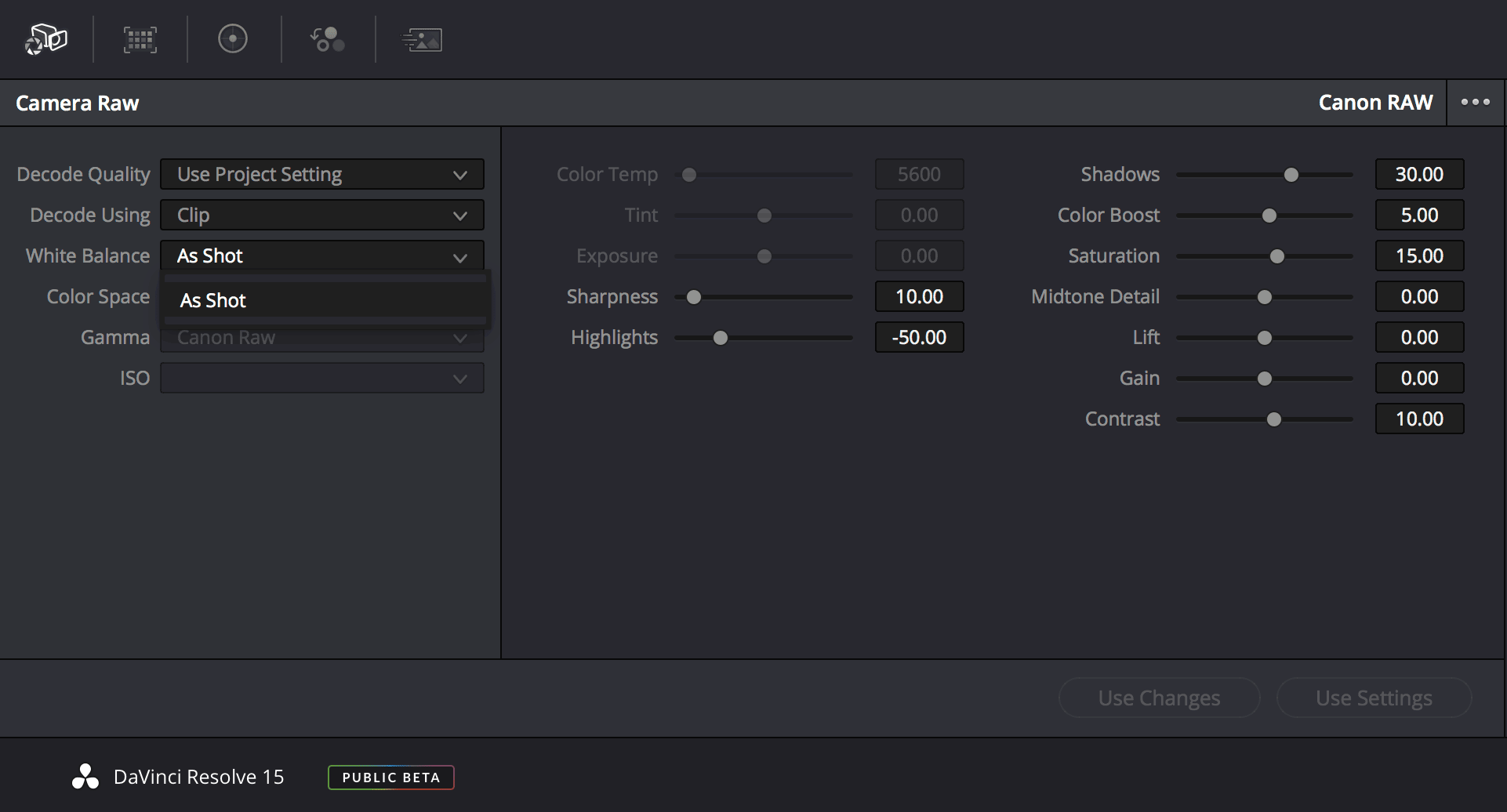Open Camera Raw options three-dot menu

pyautogui.click(x=1475, y=102)
